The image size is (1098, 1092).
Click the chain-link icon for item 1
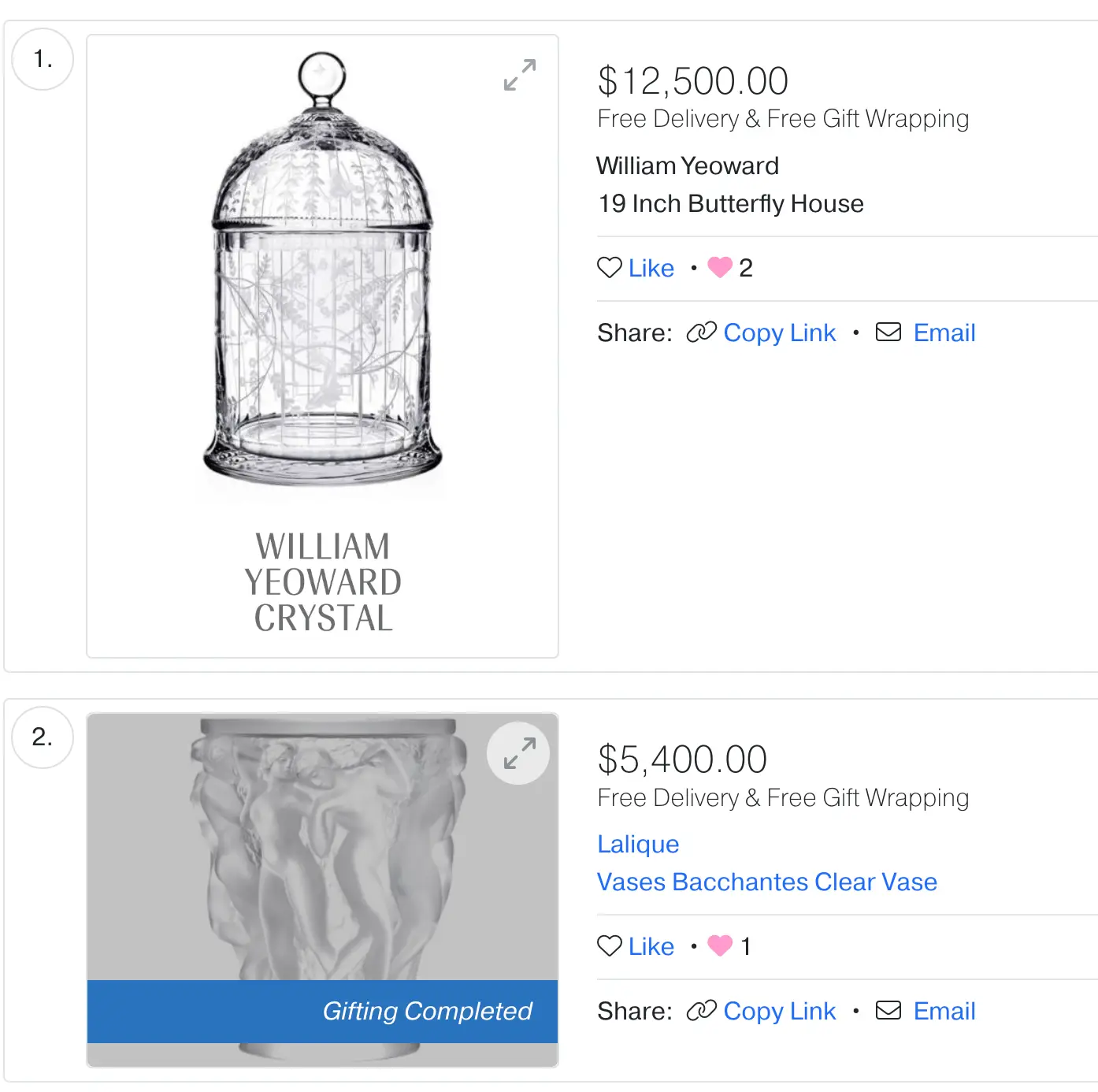coord(701,332)
